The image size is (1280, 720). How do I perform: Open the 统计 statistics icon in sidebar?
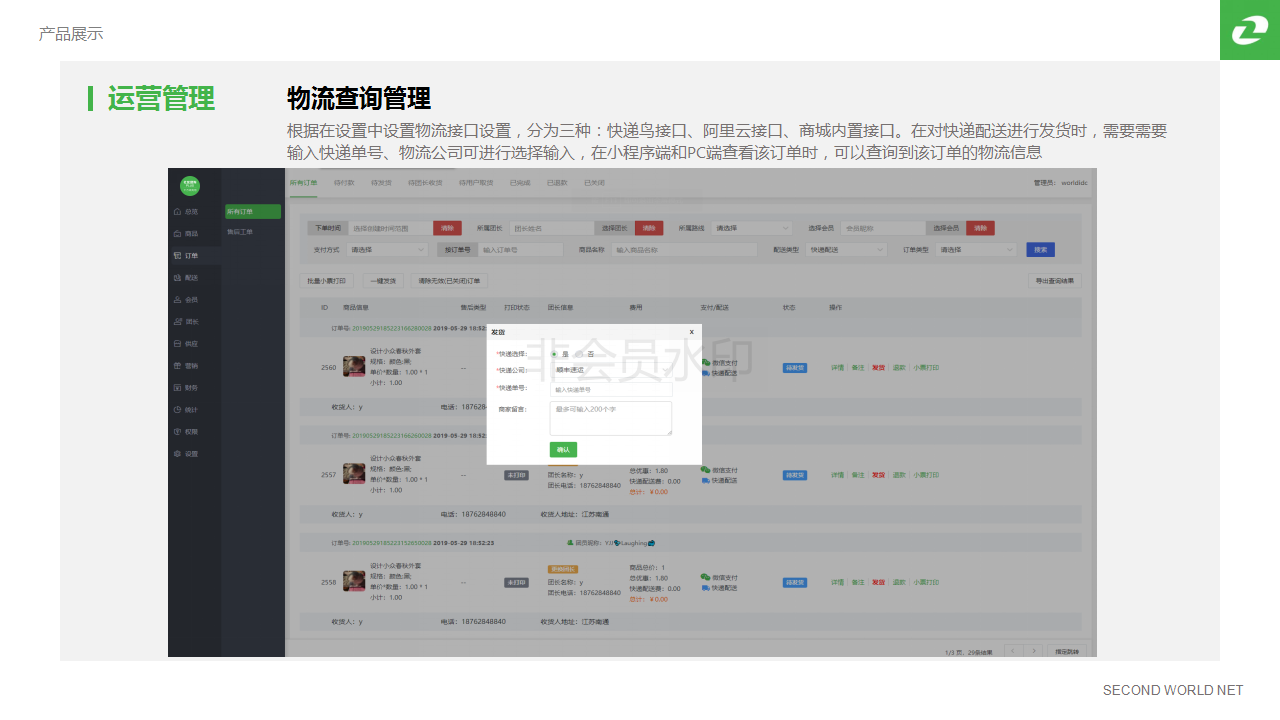tap(178, 410)
